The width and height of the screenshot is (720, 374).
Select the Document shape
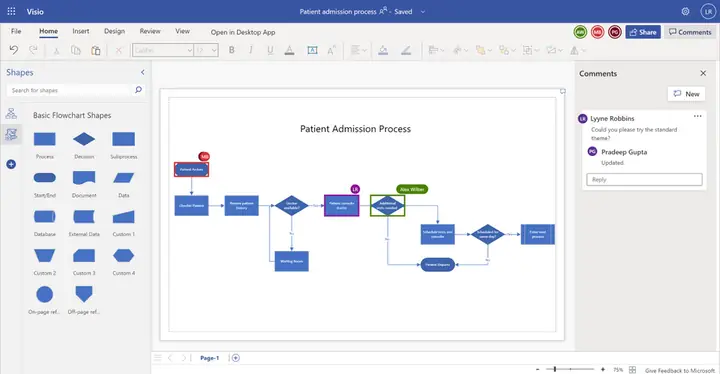click(x=84, y=178)
